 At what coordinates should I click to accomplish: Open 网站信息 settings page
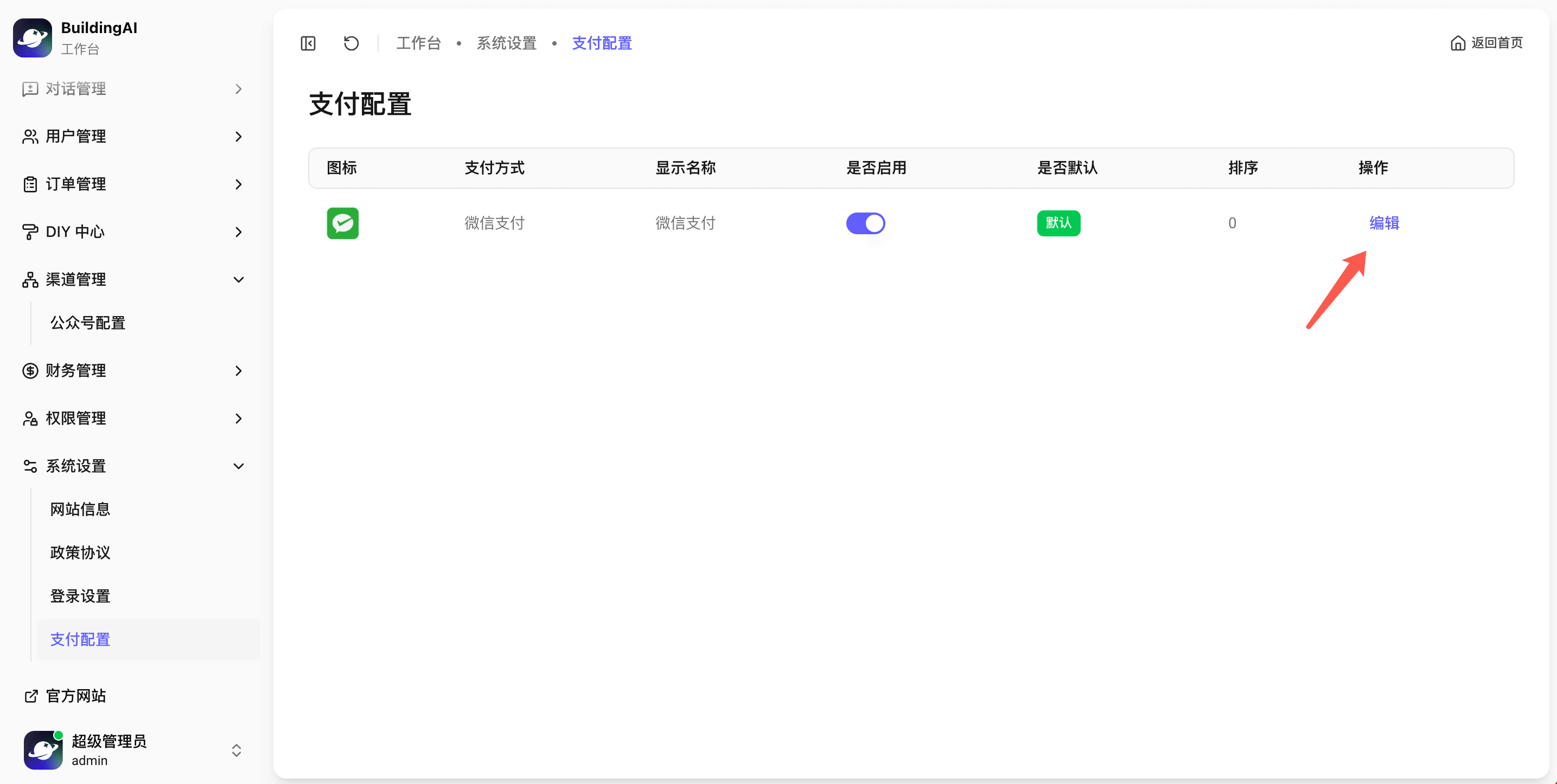(x=80, y=509)
